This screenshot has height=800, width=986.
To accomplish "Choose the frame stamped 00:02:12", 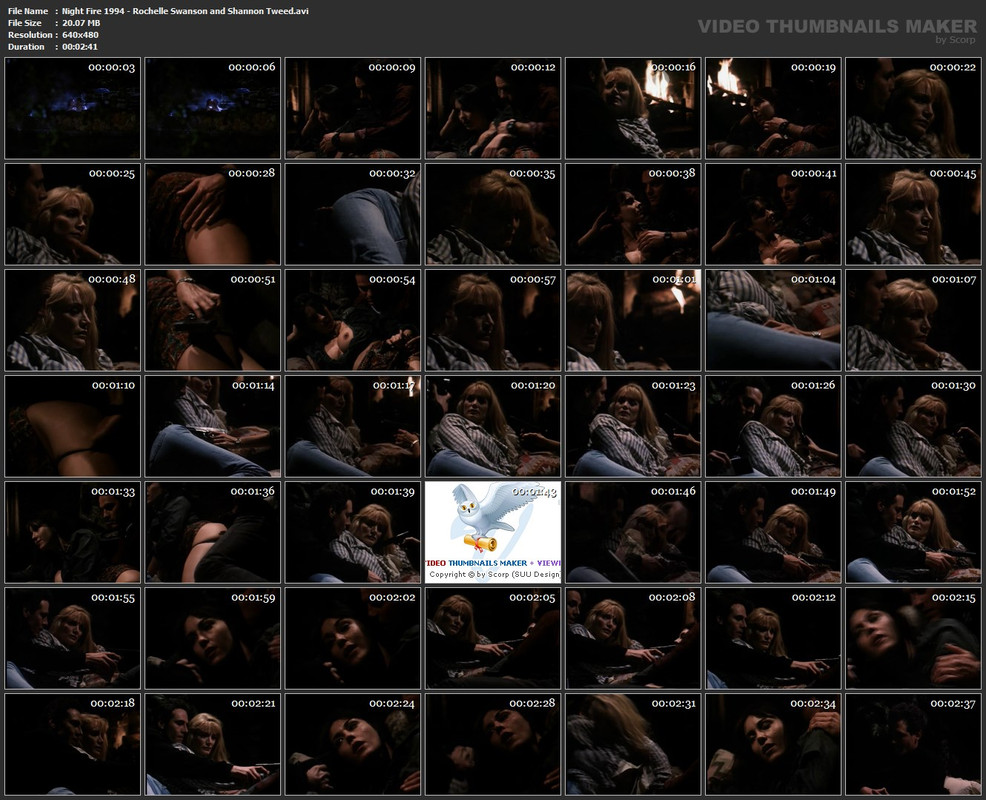I will pyautogui.click(x=773, y=638).
